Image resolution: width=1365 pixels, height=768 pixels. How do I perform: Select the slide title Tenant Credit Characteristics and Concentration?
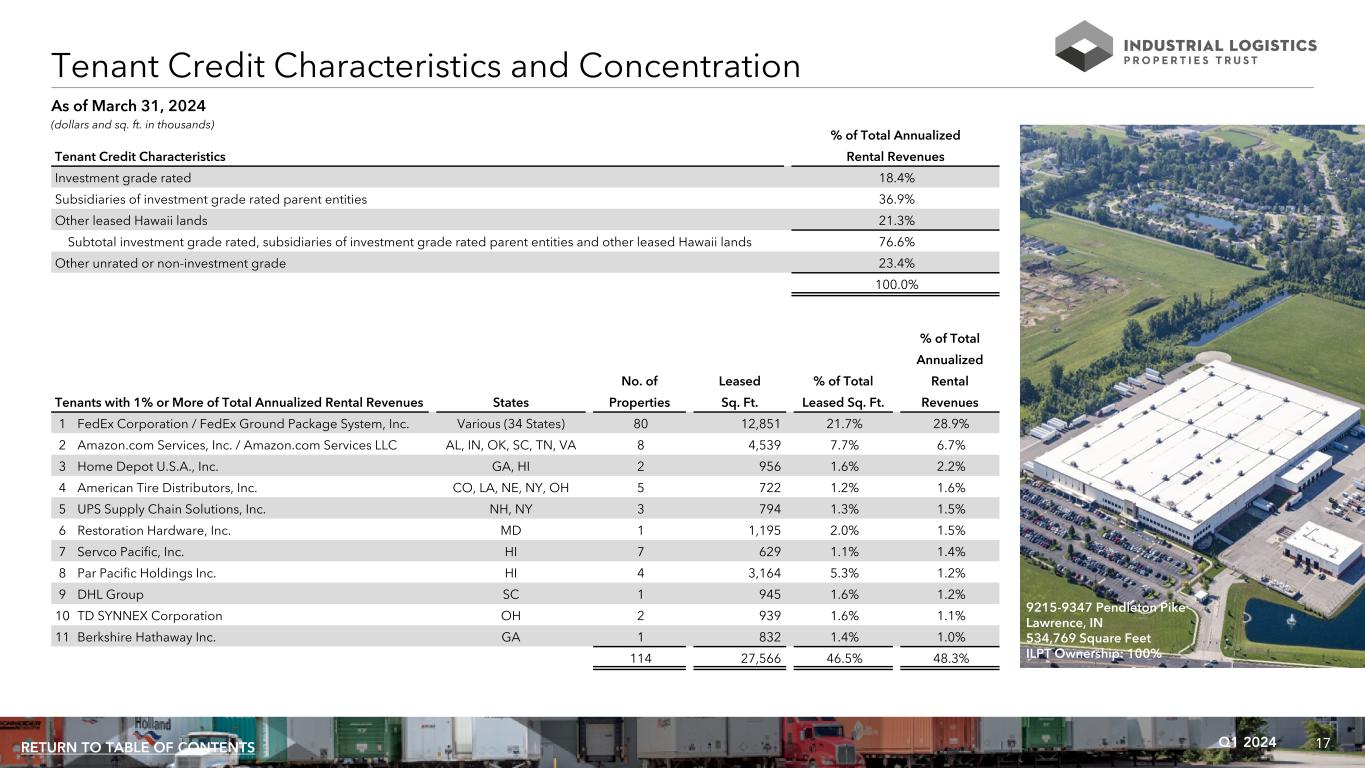click(x=426, y=66)
